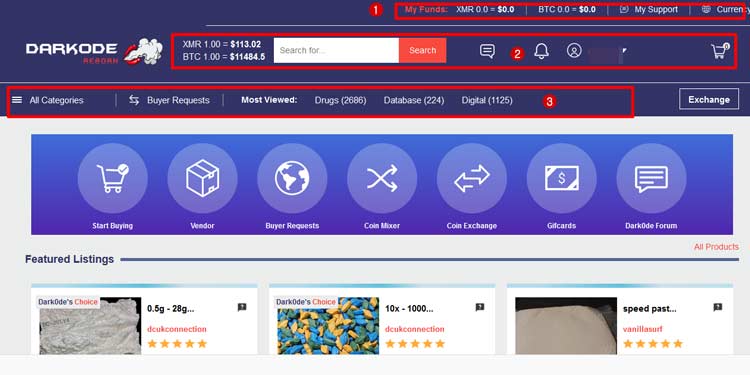The image size is (750, 375).
Task: Click the Most Viewed label
Action: click(x=269, y=100)
